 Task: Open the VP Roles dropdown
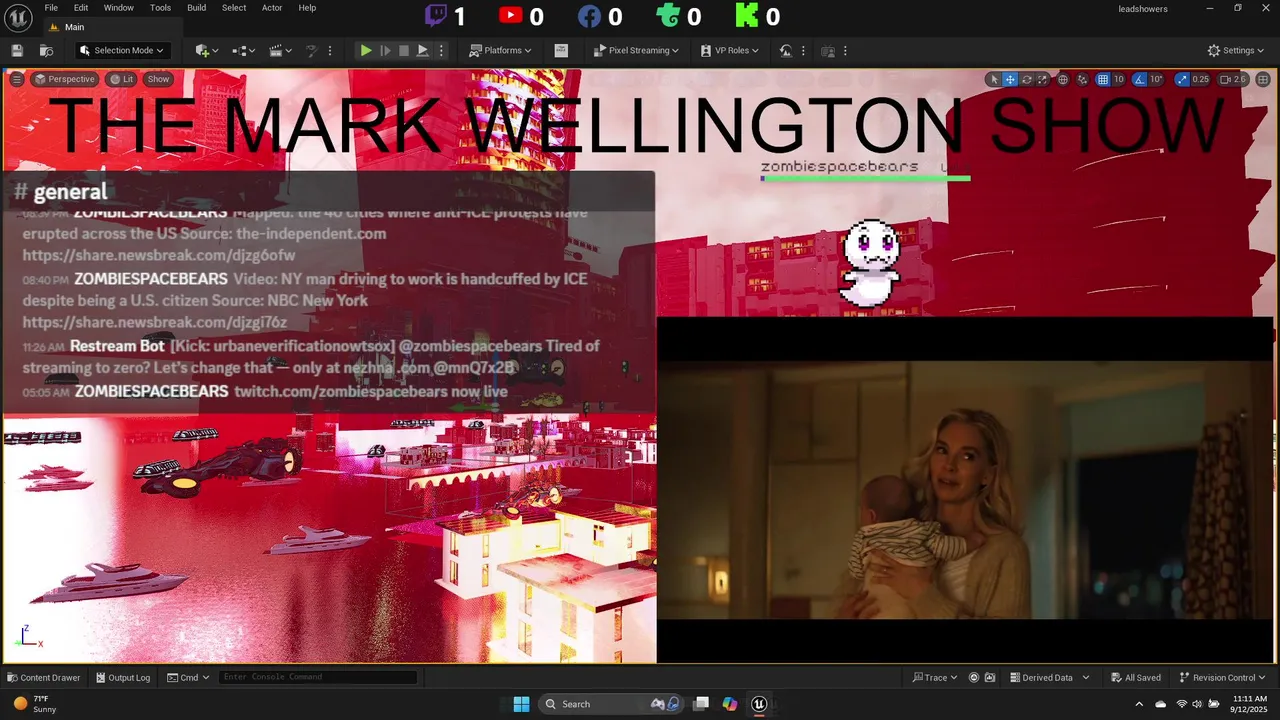[x=729, y=50]
